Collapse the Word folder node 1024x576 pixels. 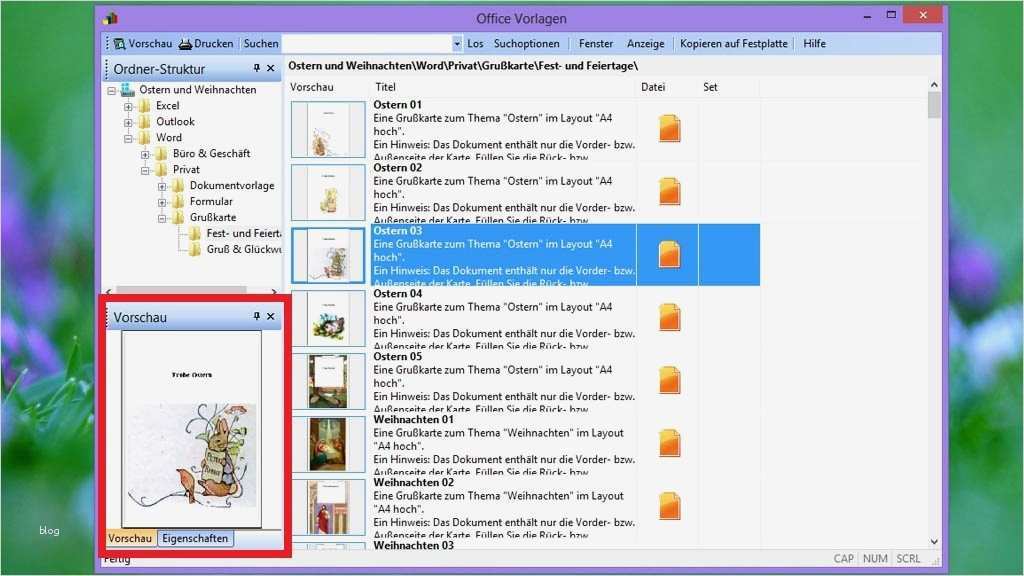(x=128, y=138)
